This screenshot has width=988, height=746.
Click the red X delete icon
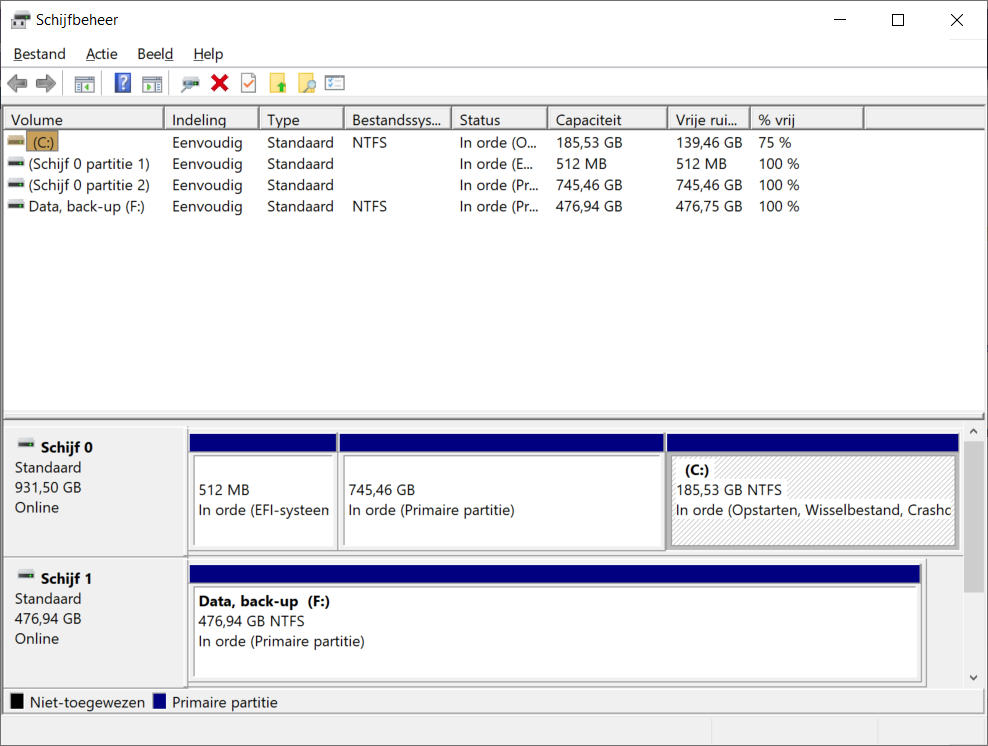(x=220, y=84)
